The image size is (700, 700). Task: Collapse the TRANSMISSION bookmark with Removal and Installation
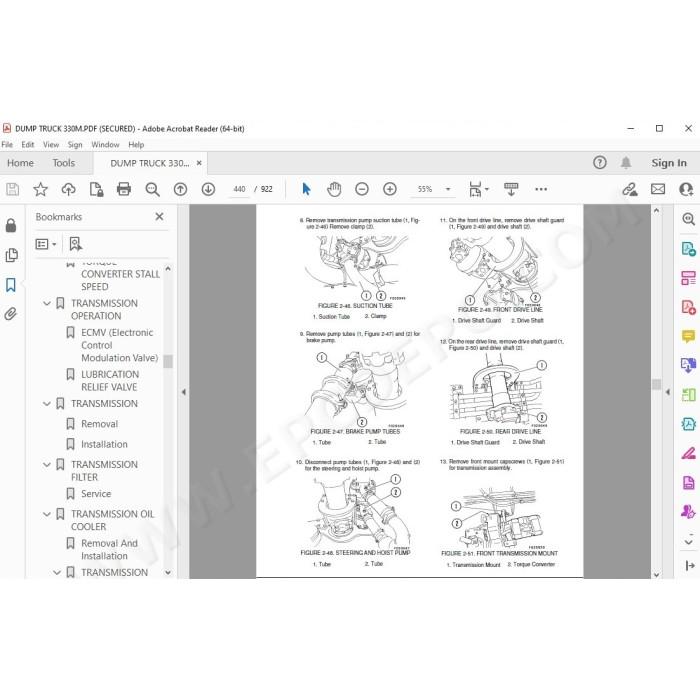(47, 404)
